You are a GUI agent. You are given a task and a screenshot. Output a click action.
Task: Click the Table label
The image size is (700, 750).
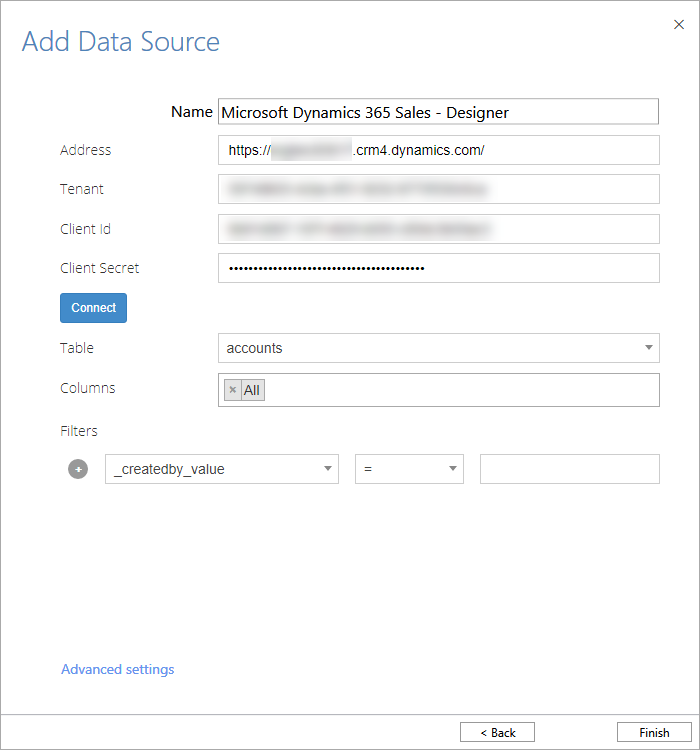[77, 348]
